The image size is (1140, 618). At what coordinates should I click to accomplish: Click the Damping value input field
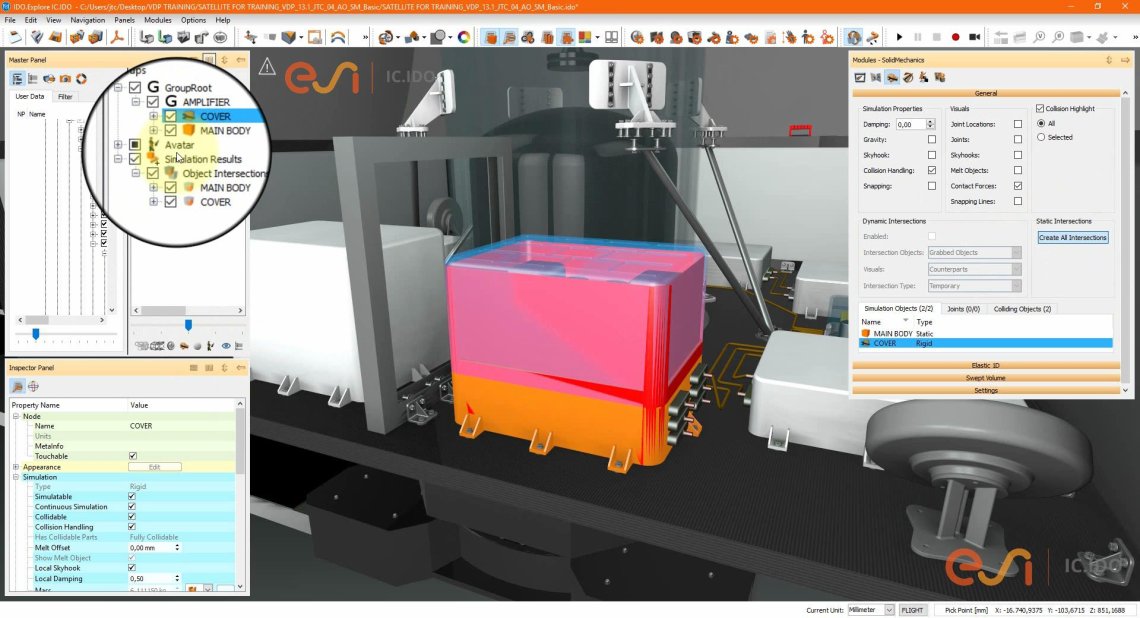pyautogui.click(x=910, y=124)
